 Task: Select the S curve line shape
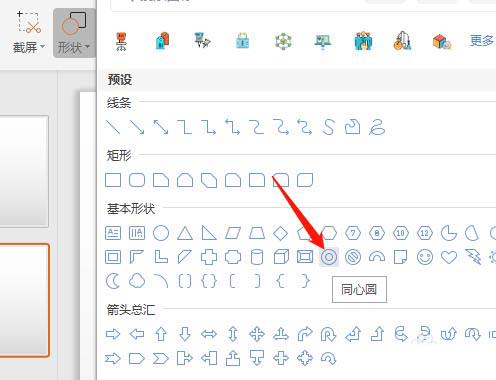point(329,127)
